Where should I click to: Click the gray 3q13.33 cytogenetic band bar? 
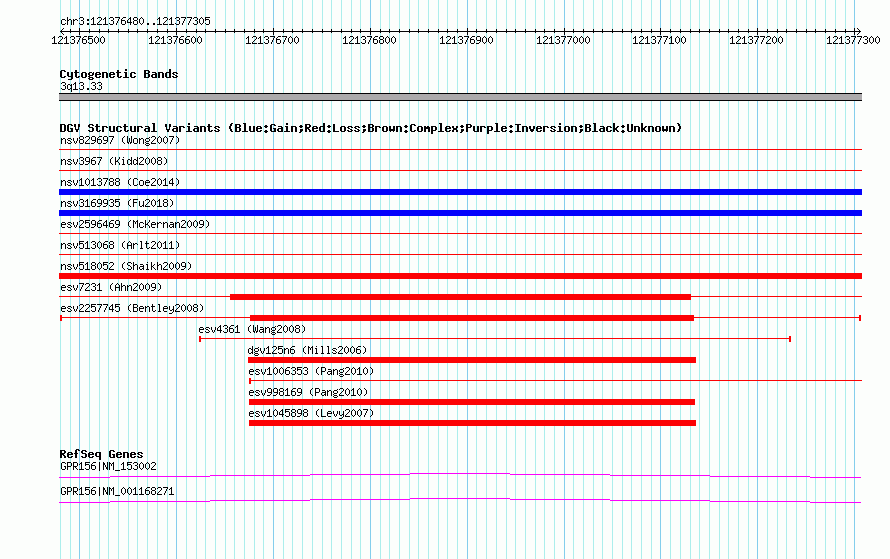click(x=460, y=97)
